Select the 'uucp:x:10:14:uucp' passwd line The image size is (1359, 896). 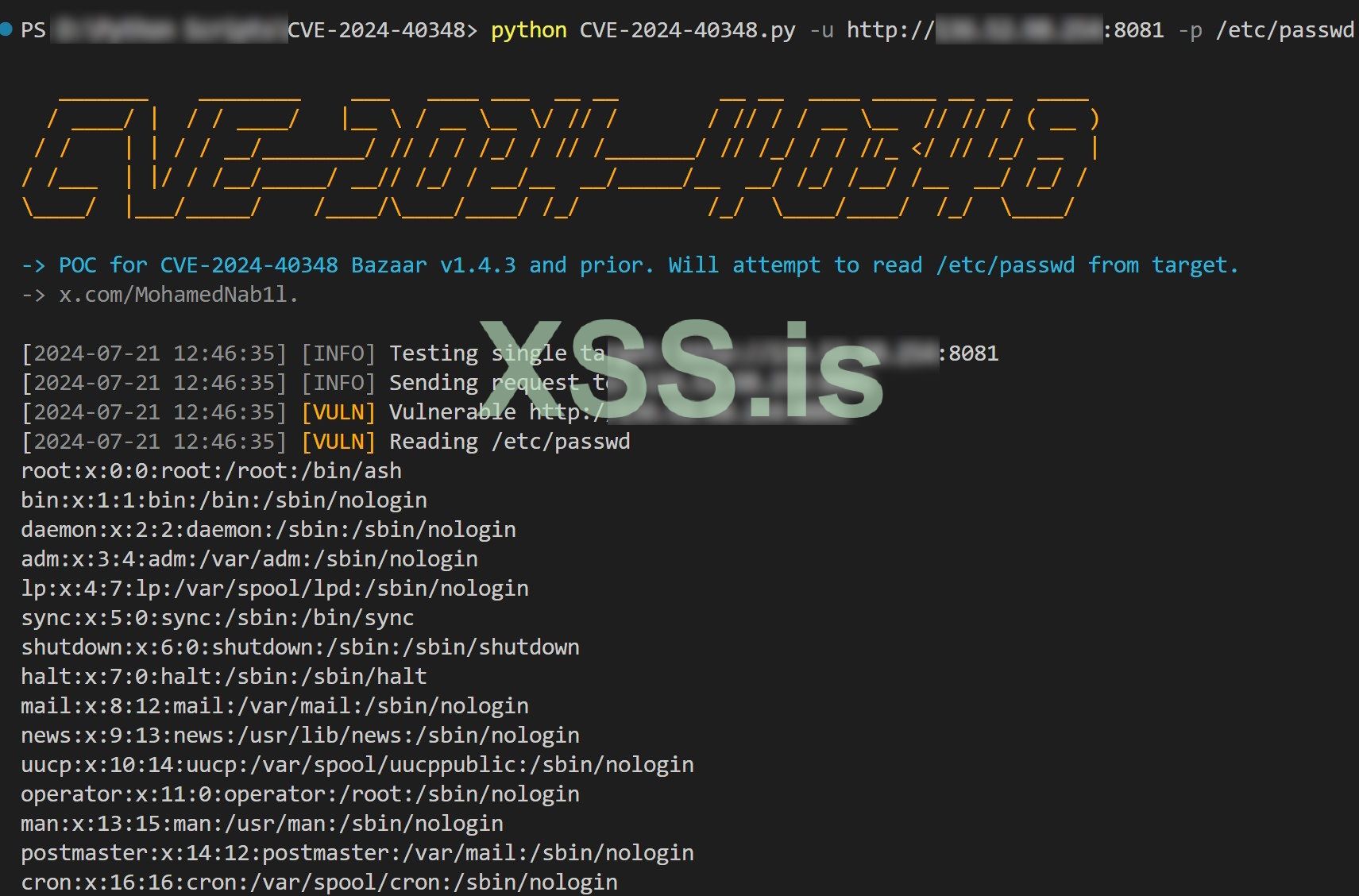coord(357,765)
